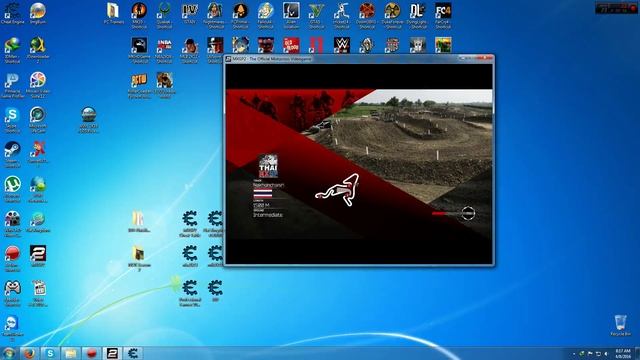
Task: Open Windows Explorer from the taskbar
Action: [x=70, y=353]
